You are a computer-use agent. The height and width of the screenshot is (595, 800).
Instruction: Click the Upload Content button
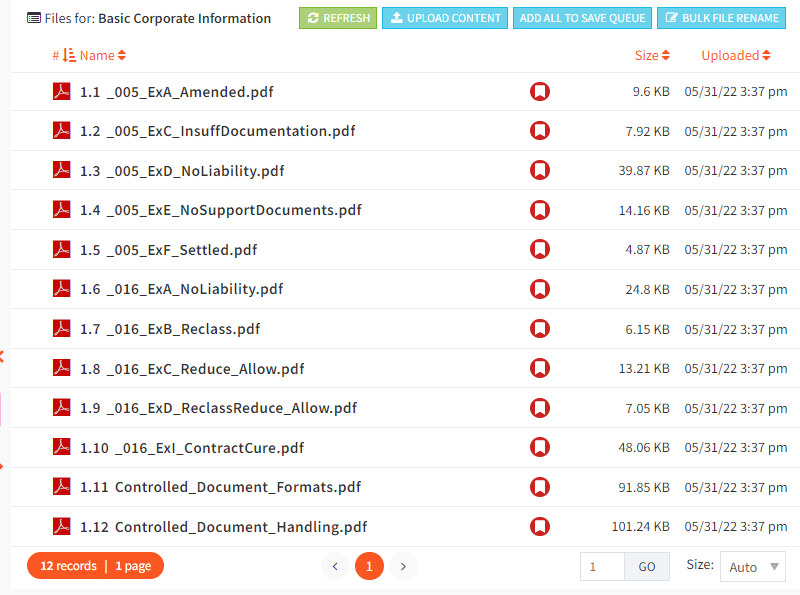(445, 18)
